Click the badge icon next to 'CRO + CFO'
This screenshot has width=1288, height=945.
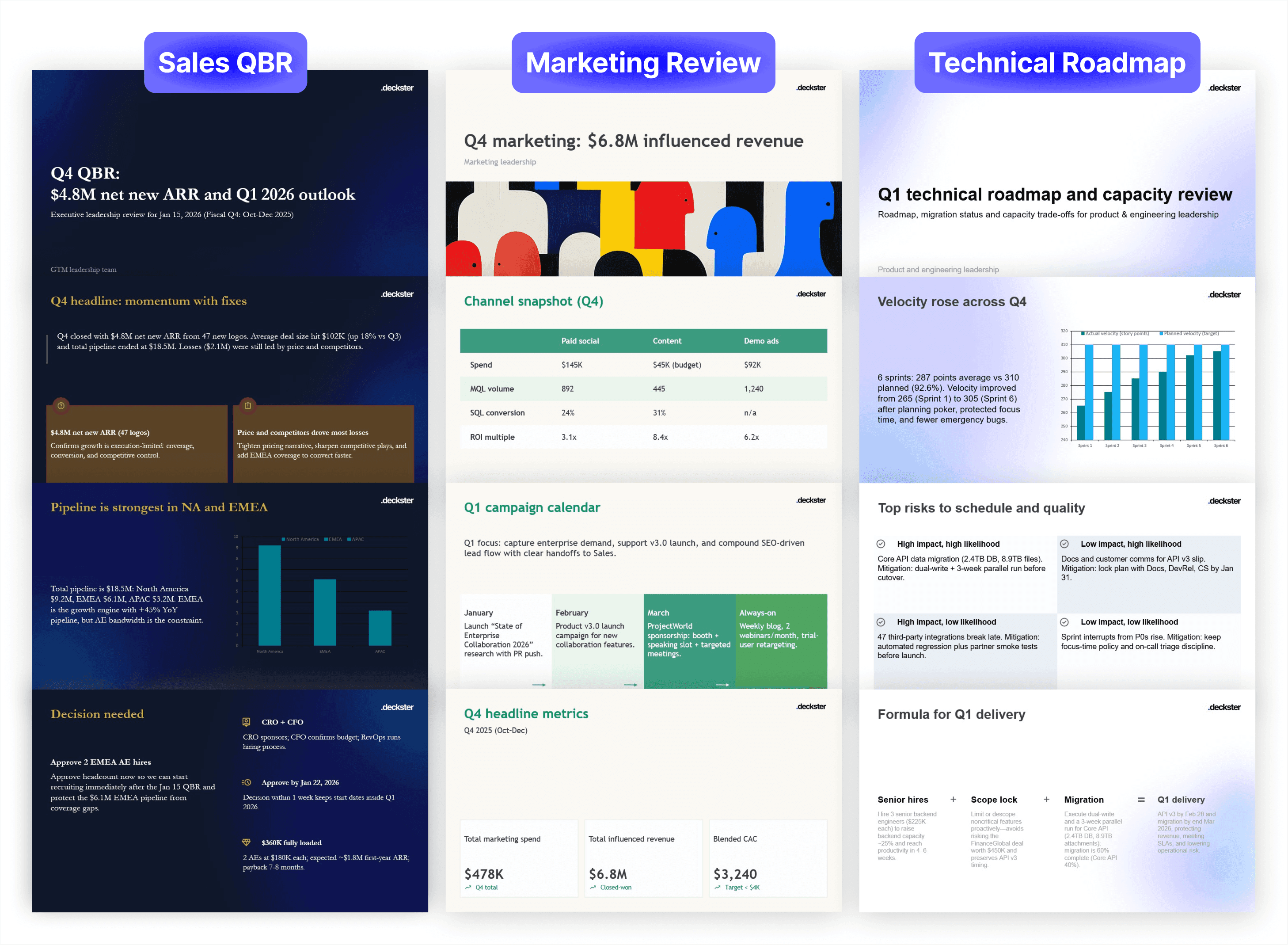click(247, 722)
